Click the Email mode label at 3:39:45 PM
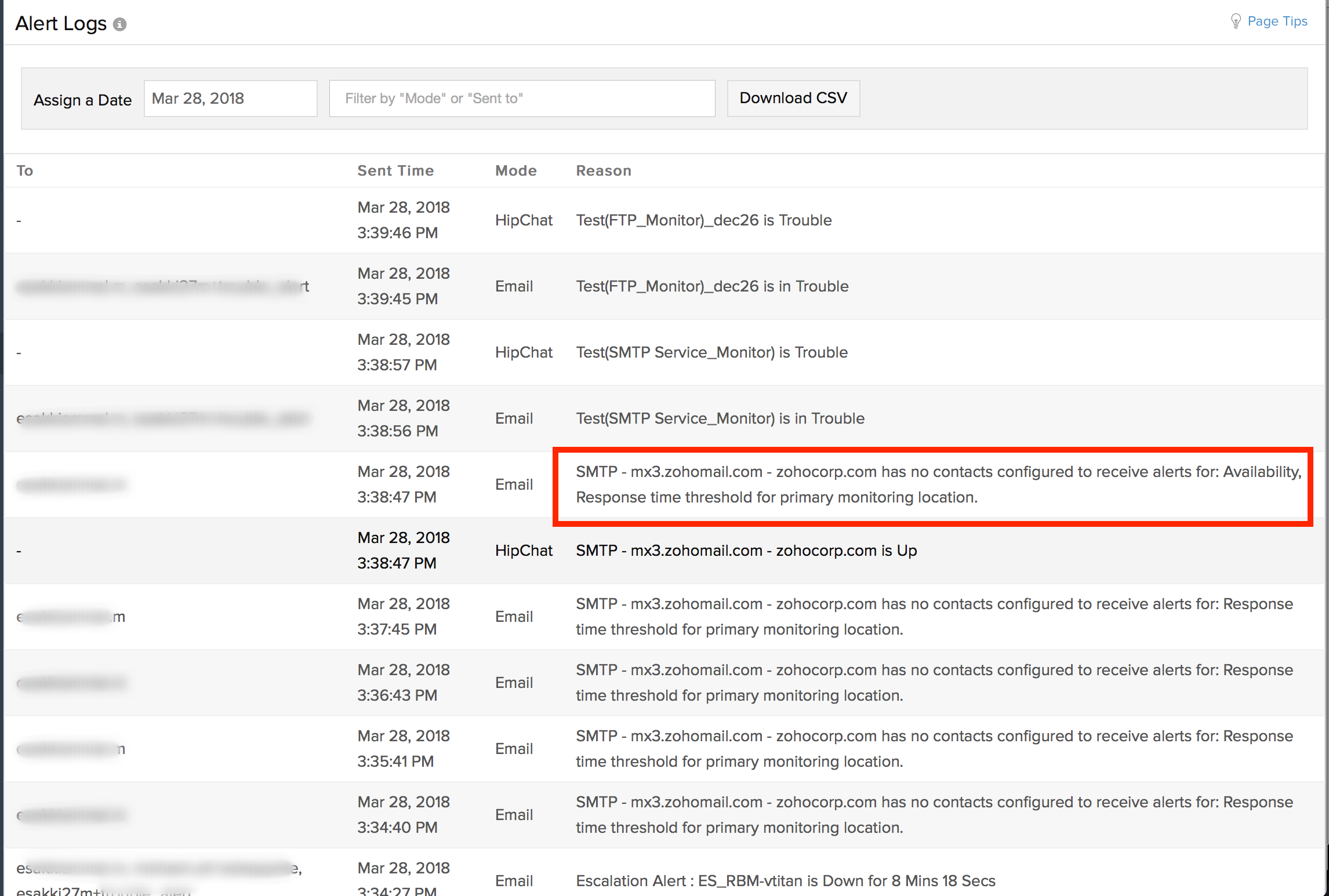Image resolution: width=1329 pixels, height=896 pixels. tap(514, 286)
